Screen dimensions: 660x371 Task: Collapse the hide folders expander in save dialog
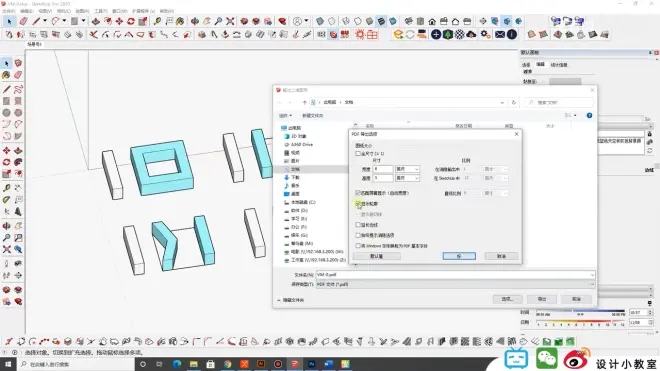tap(290, 300)
